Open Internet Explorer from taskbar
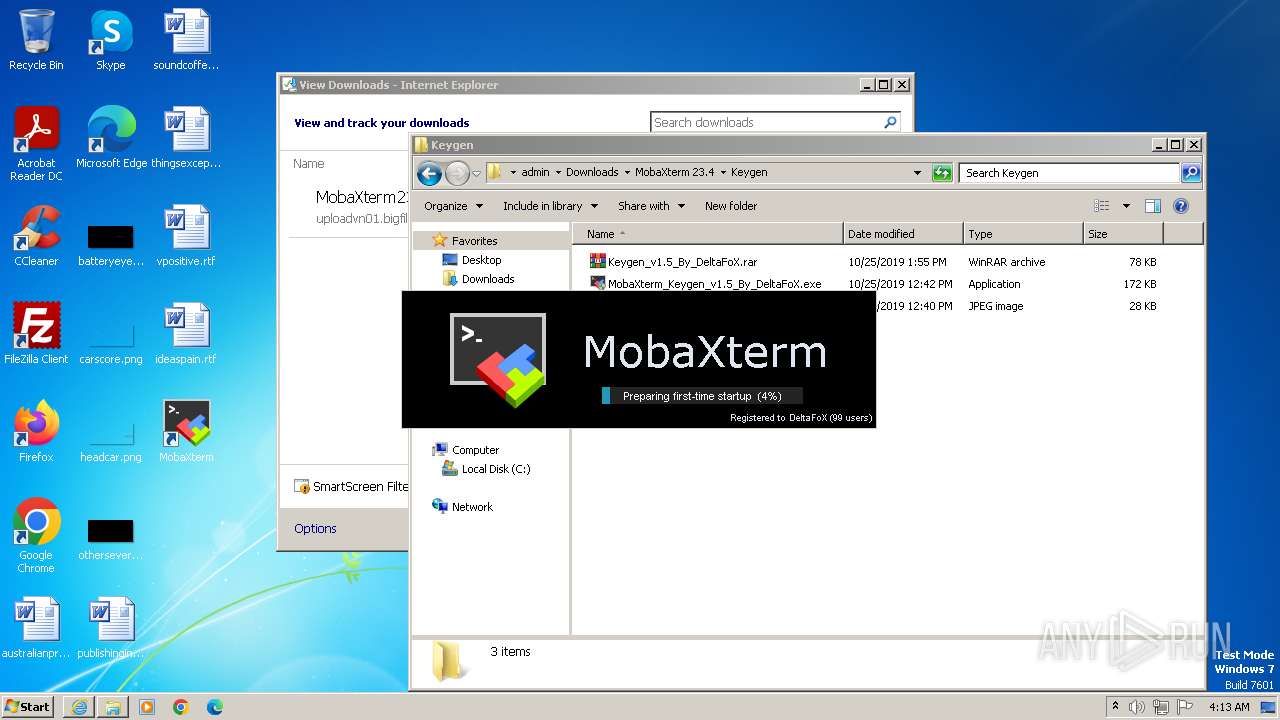Screen dimensions: 1280x720 [x=79, y=707]
